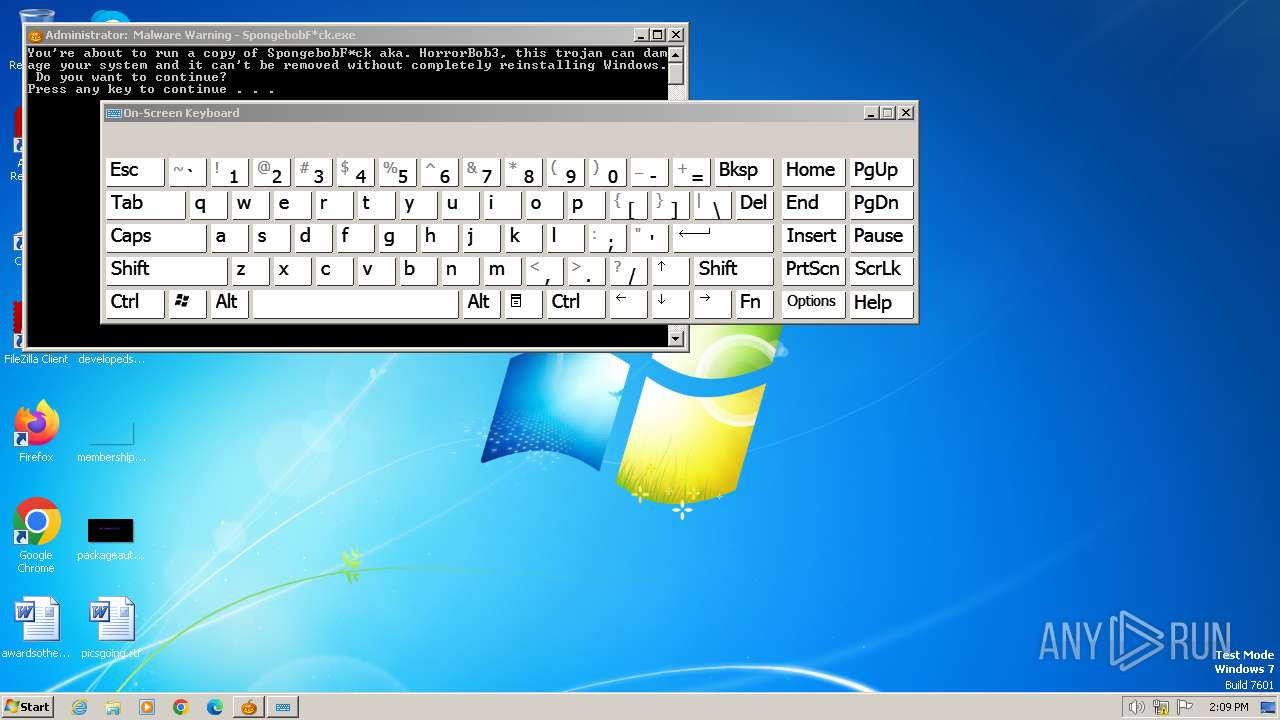The height and width of the screenshot is (720, 1280).
Task: Click the context menu key
Action: (523, 303)
